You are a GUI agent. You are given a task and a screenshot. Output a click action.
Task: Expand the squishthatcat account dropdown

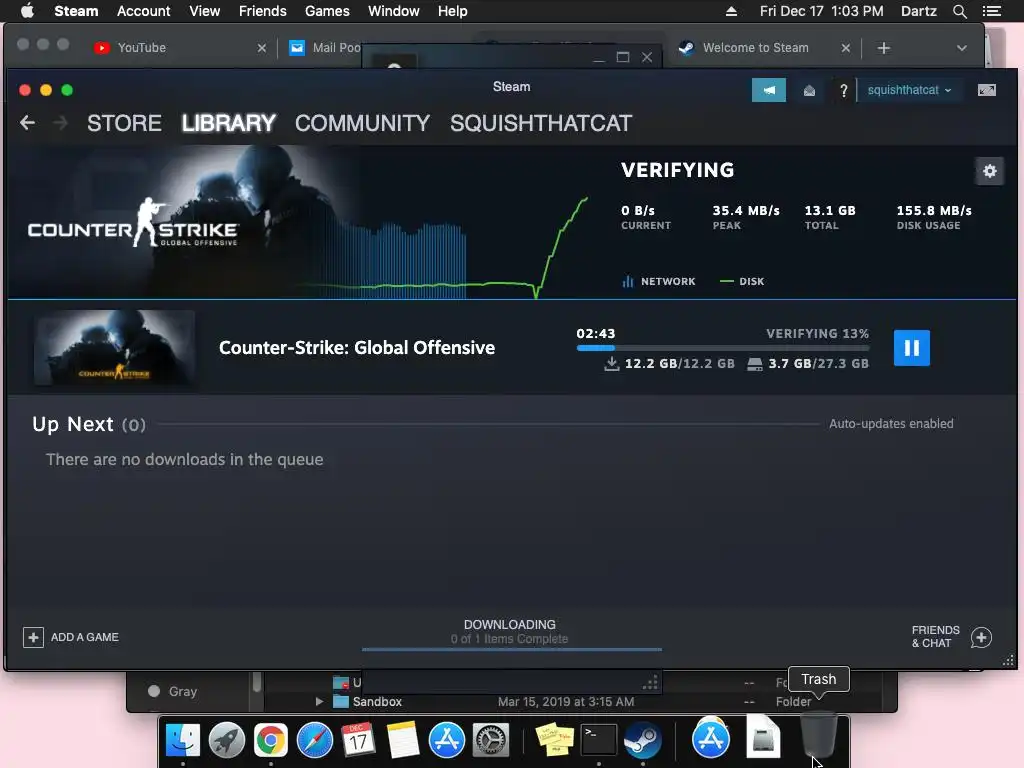[x=909, y=90]
